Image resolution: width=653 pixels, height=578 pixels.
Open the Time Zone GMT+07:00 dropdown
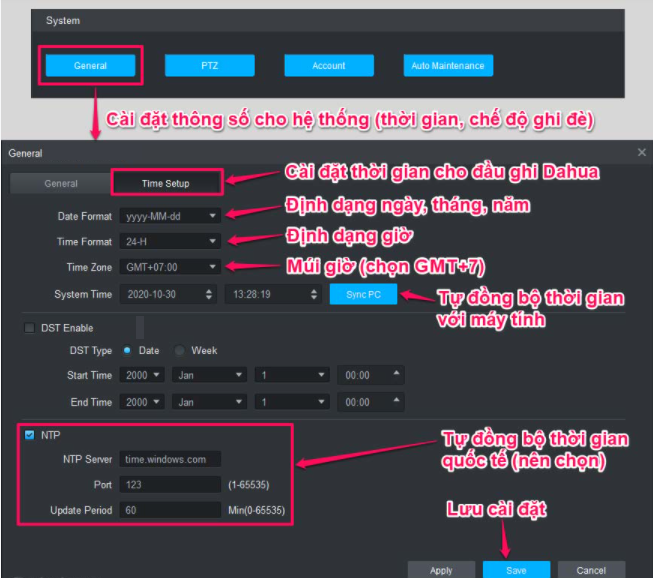tap(170, 267)
